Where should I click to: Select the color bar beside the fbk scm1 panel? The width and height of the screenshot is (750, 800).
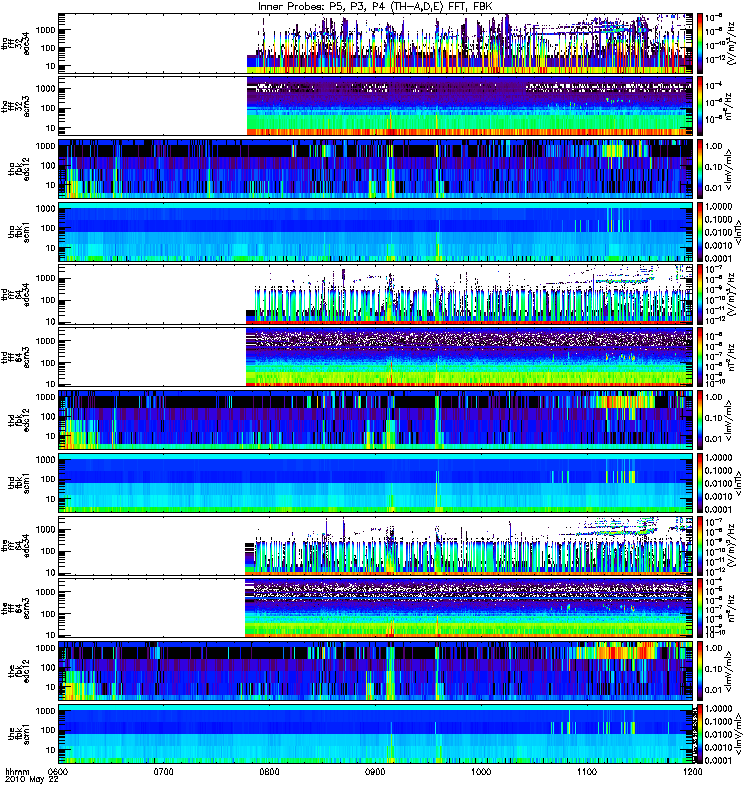click(700, 734)
